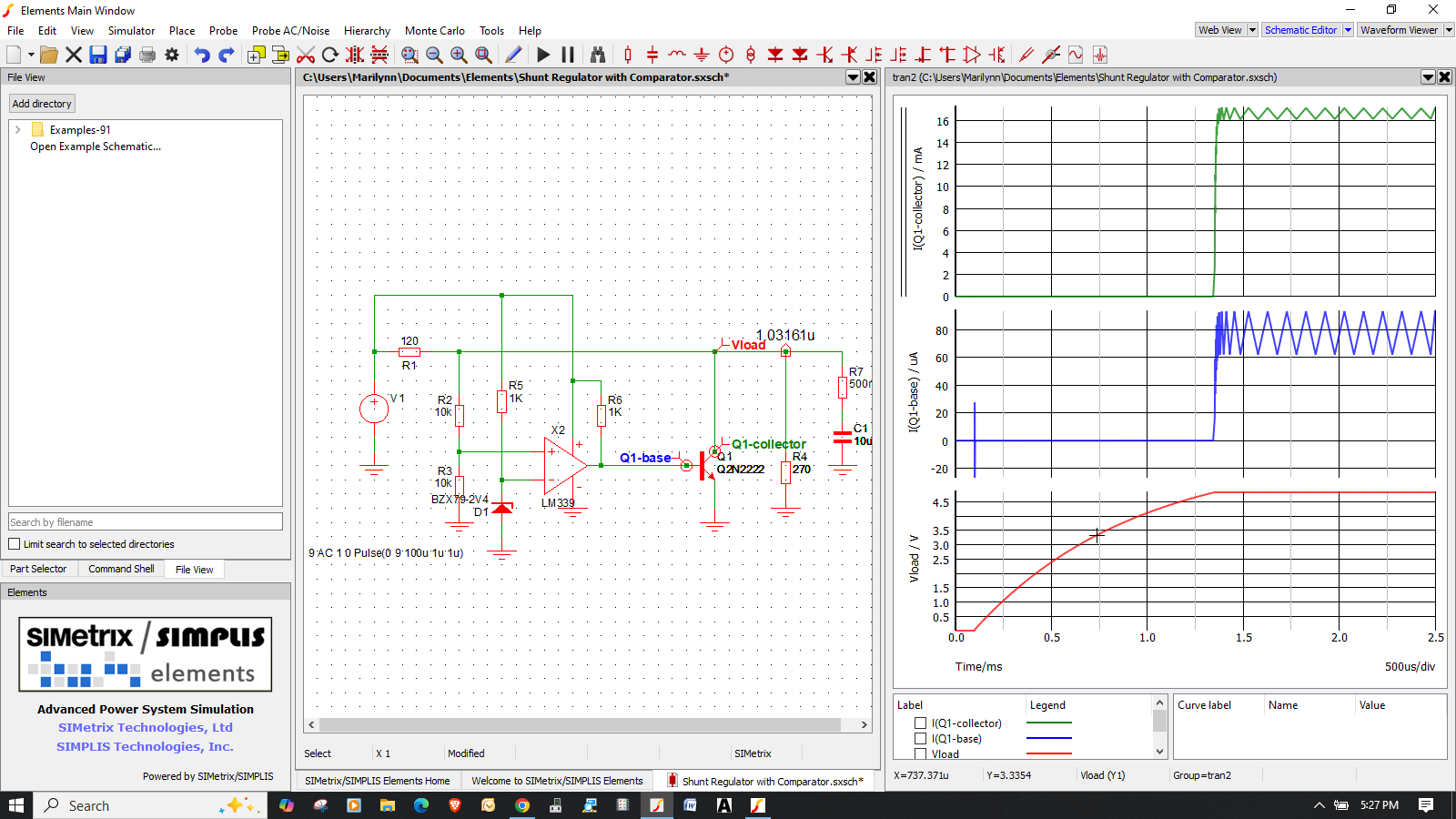Switch to the Command Shell tab
Viewport: 1456px width, 819px height.
point(121,569)
